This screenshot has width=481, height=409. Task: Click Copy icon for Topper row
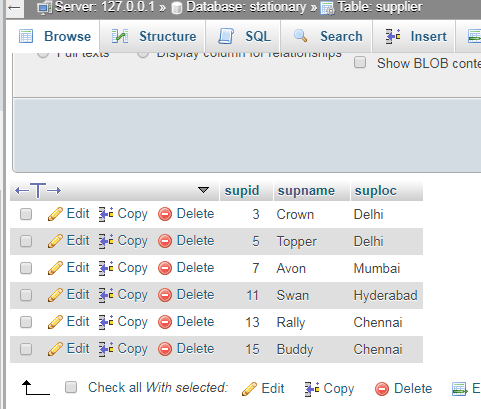pos(106,241)
